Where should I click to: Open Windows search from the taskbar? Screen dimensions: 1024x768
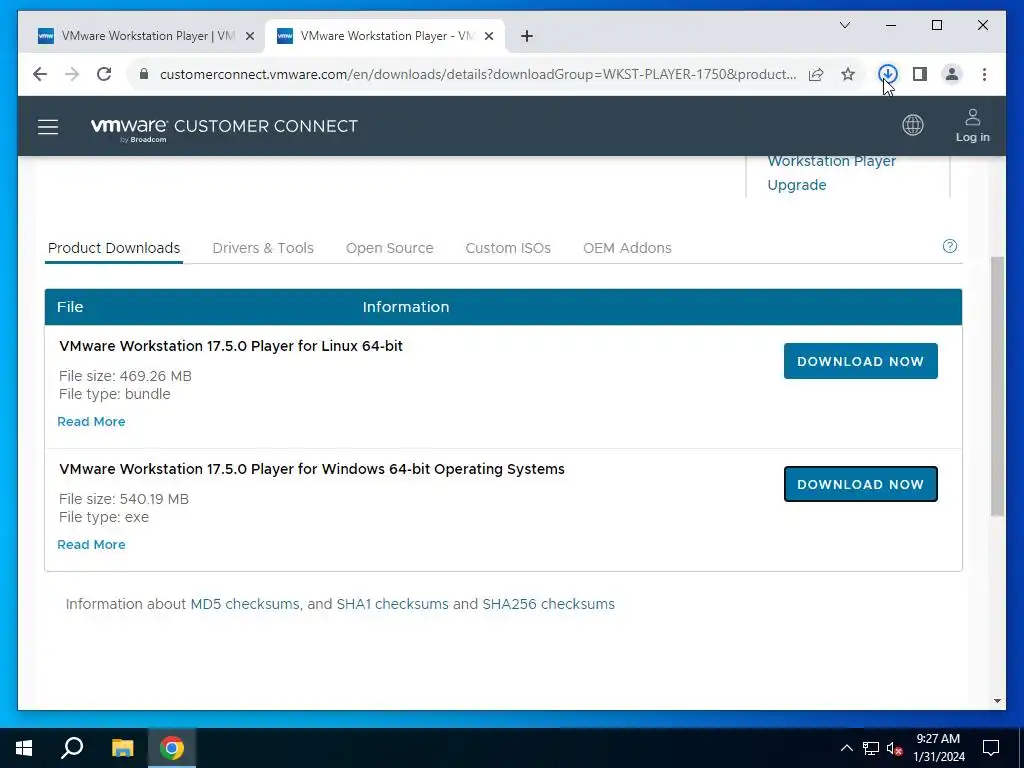[72, 748]
